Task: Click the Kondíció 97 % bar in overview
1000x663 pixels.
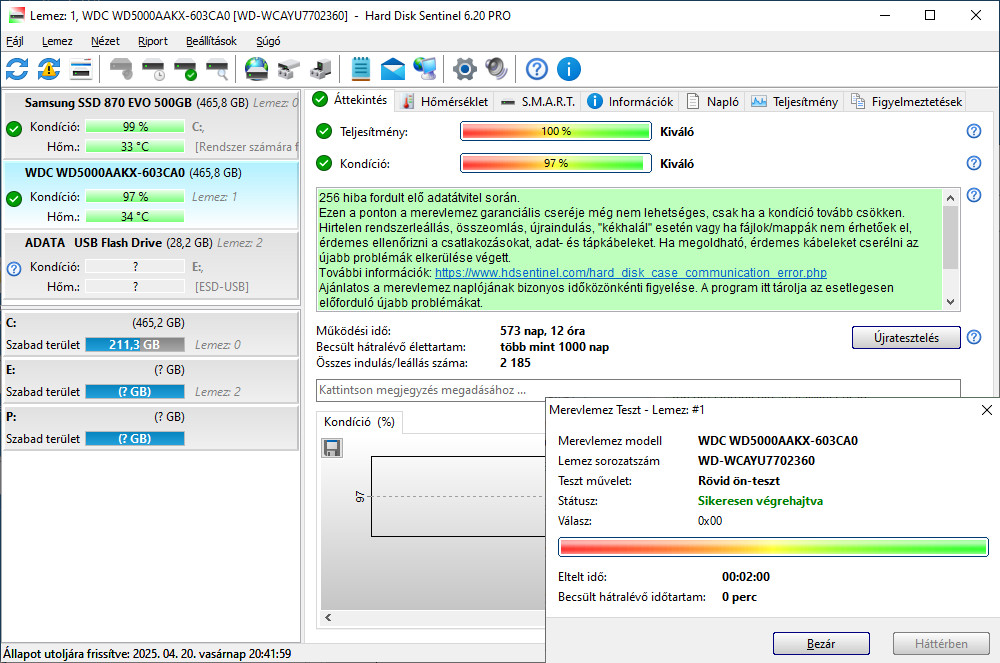Action: click(x=555, y=163)
